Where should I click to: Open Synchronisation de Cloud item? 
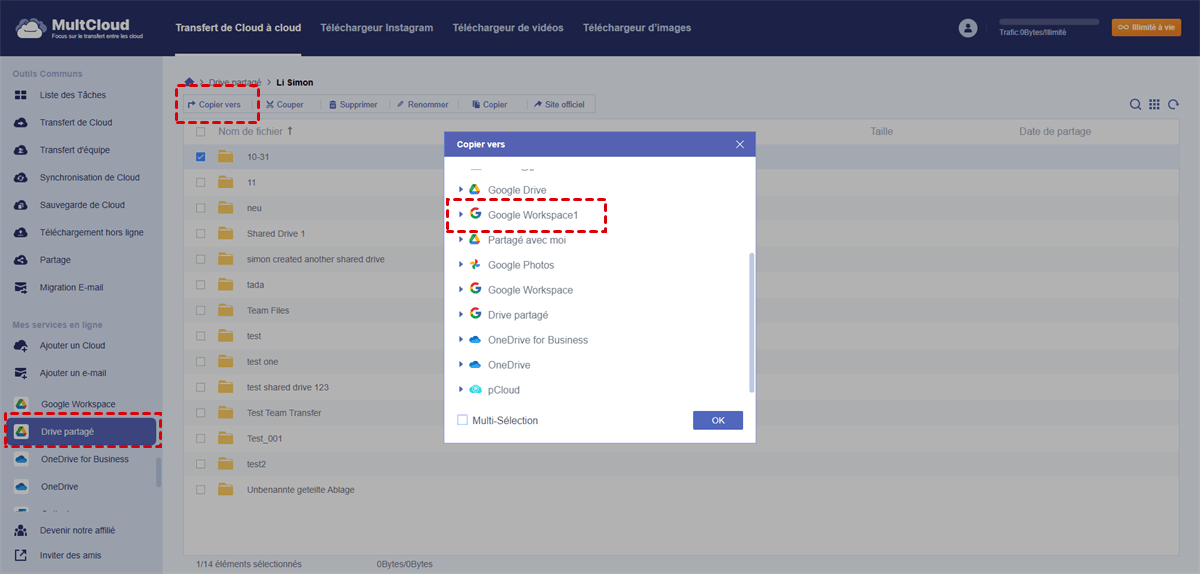click(x=90, y=178)
